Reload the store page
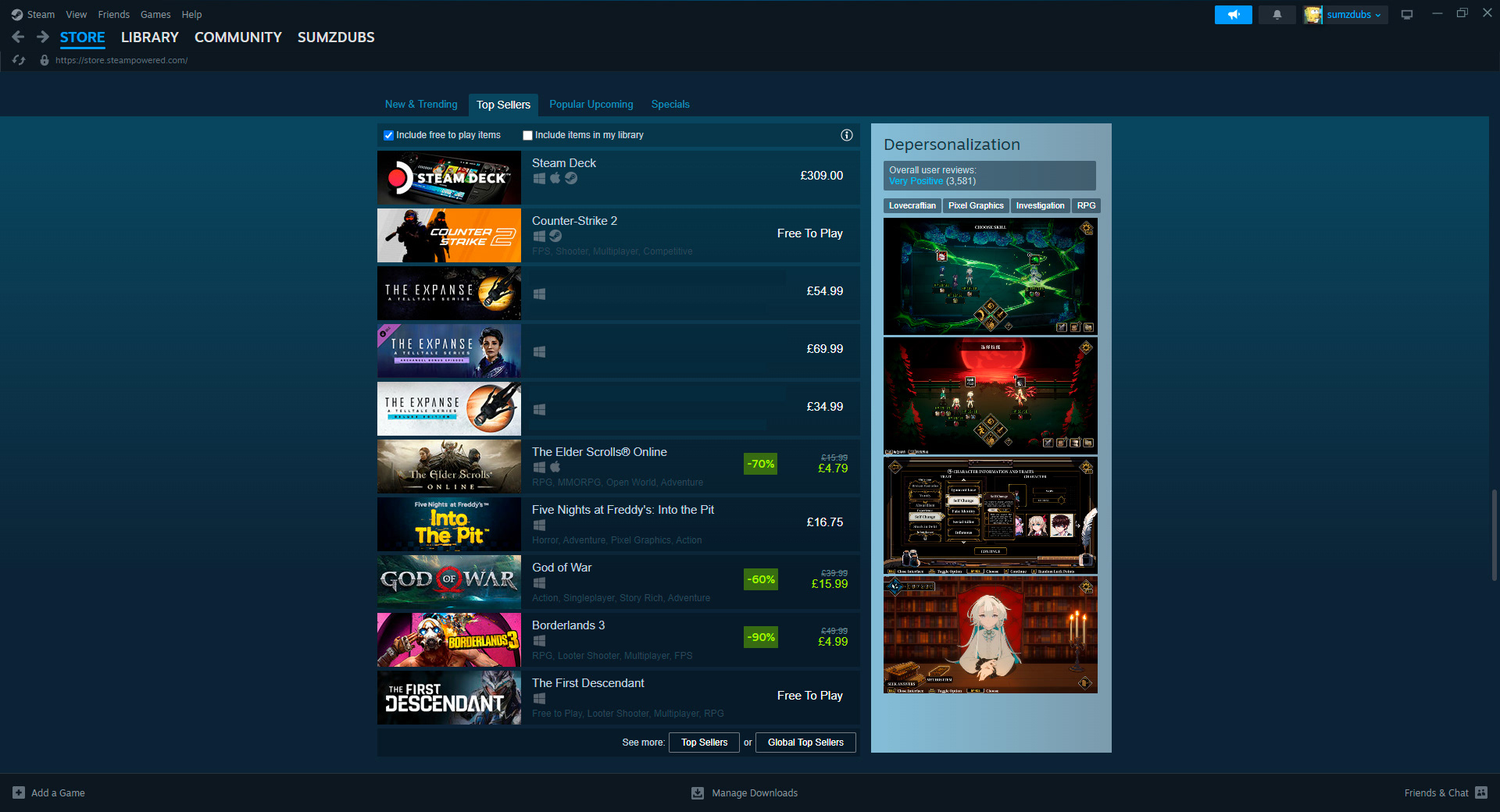 coord(19,60)
